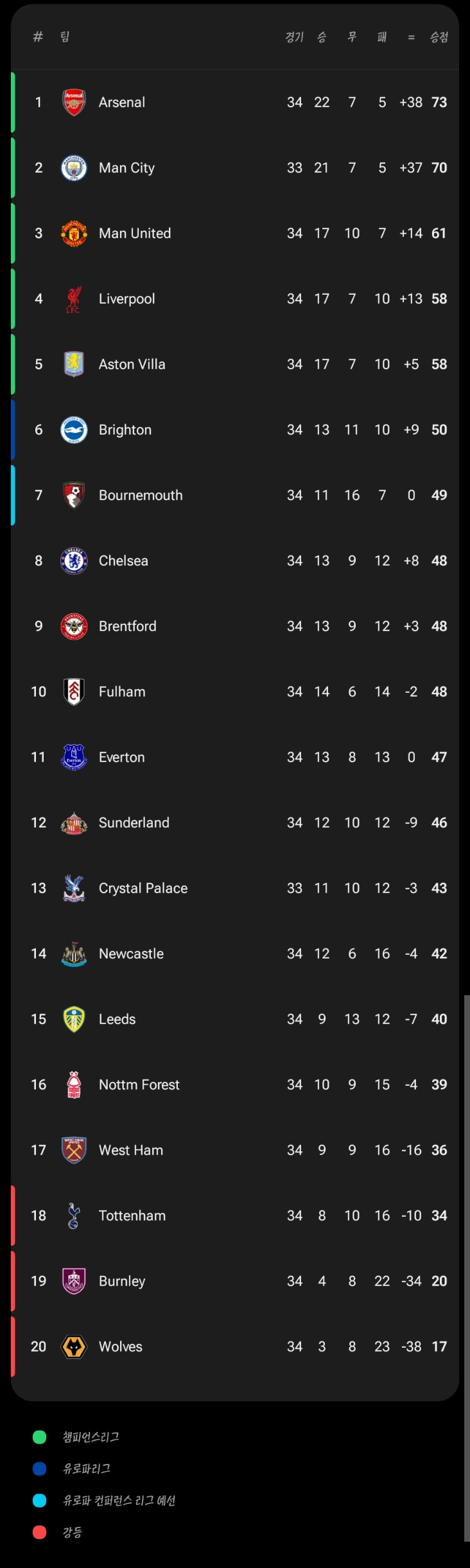Click the Liverpool club crest

tap(74, 299)
